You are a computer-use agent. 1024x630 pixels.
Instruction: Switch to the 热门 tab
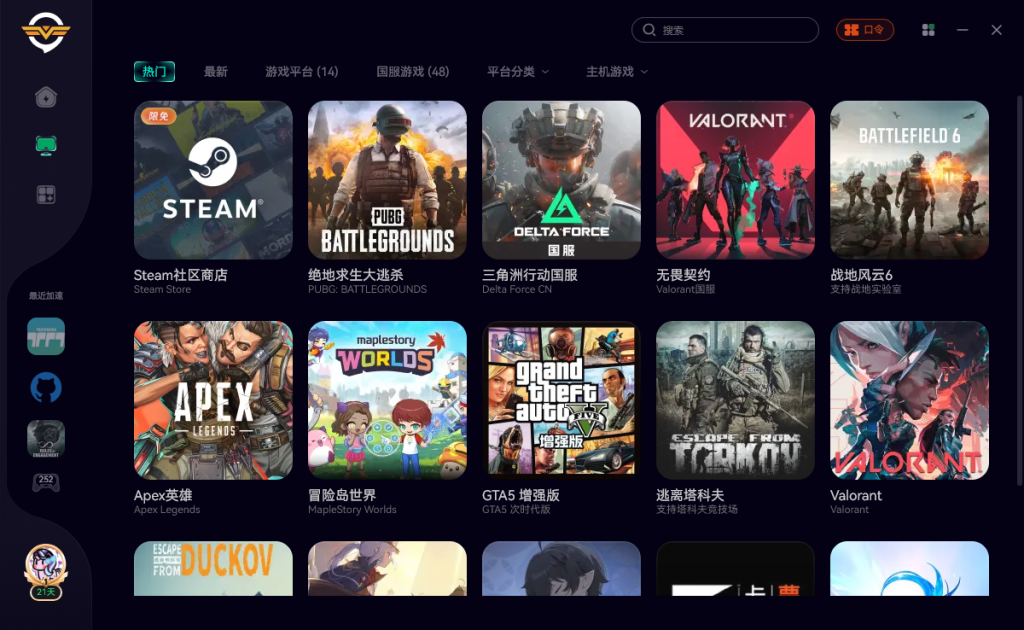point(154,71)
